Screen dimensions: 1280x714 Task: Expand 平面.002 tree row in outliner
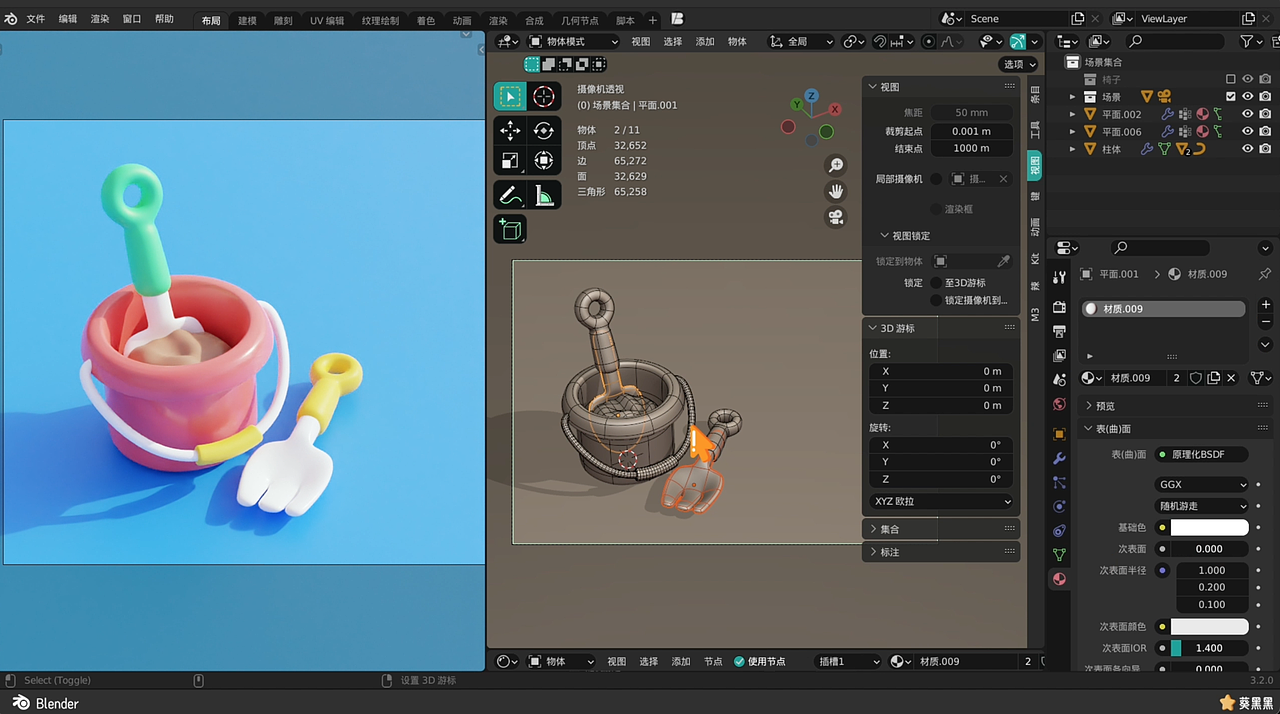pyautogui.click(x=1073, y=114)
